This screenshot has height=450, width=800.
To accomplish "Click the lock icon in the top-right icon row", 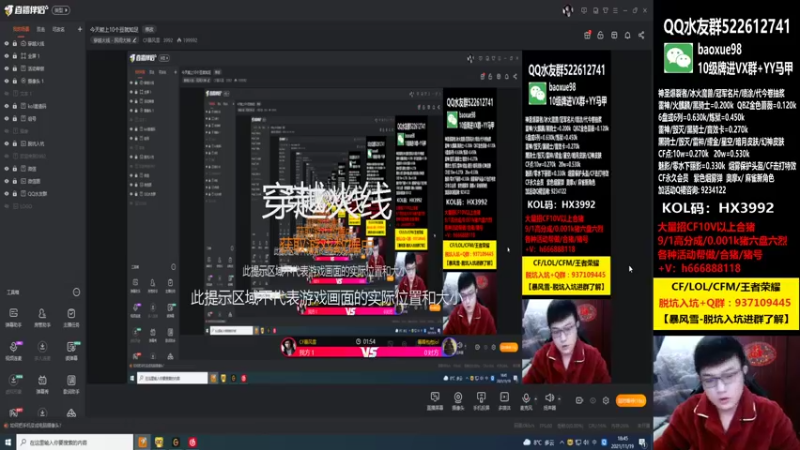I will pyautogui.click(x=601, y=35).
